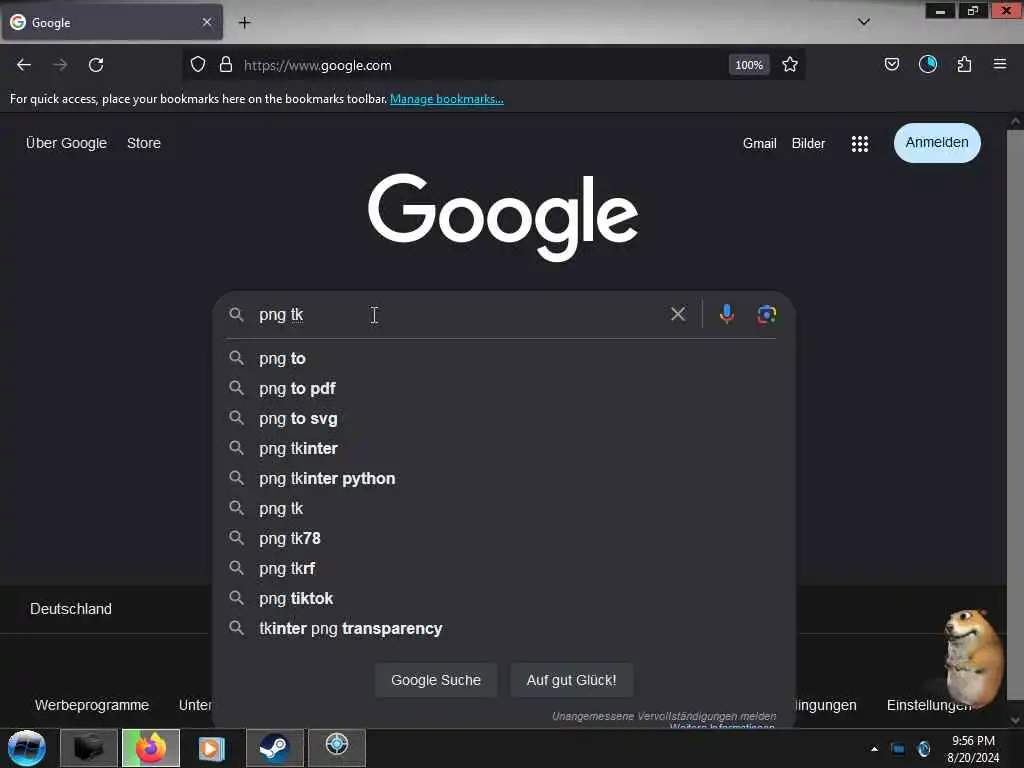Open the extensions puzzle icon

pyautogui.click(x=965, y=64)
